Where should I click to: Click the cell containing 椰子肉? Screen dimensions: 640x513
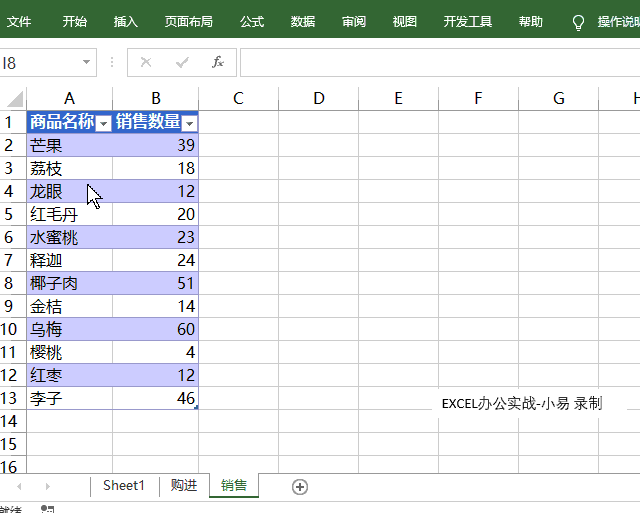coord(69,283)
